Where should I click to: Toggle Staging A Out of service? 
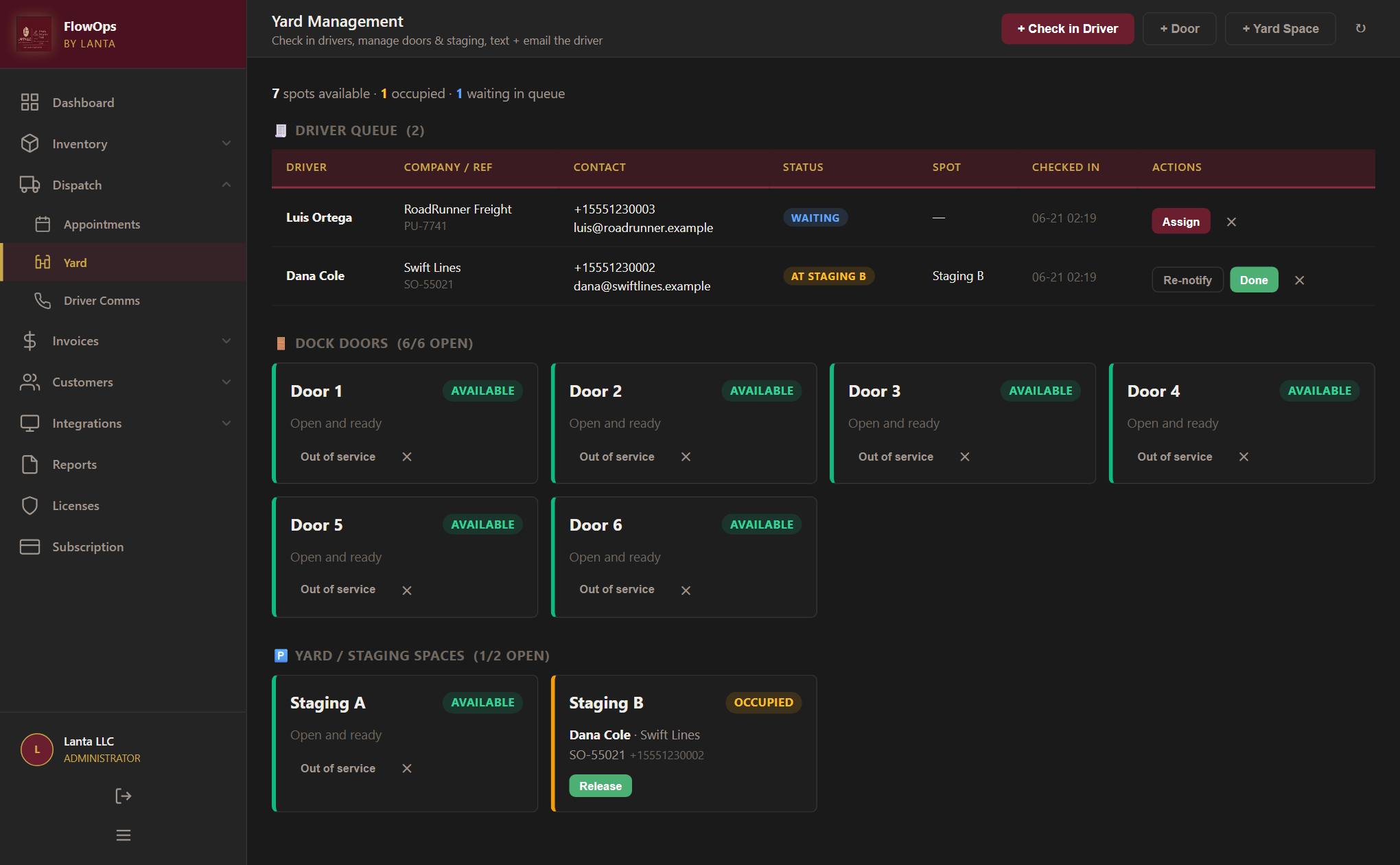pyautogui.click(x=338, y=768)
